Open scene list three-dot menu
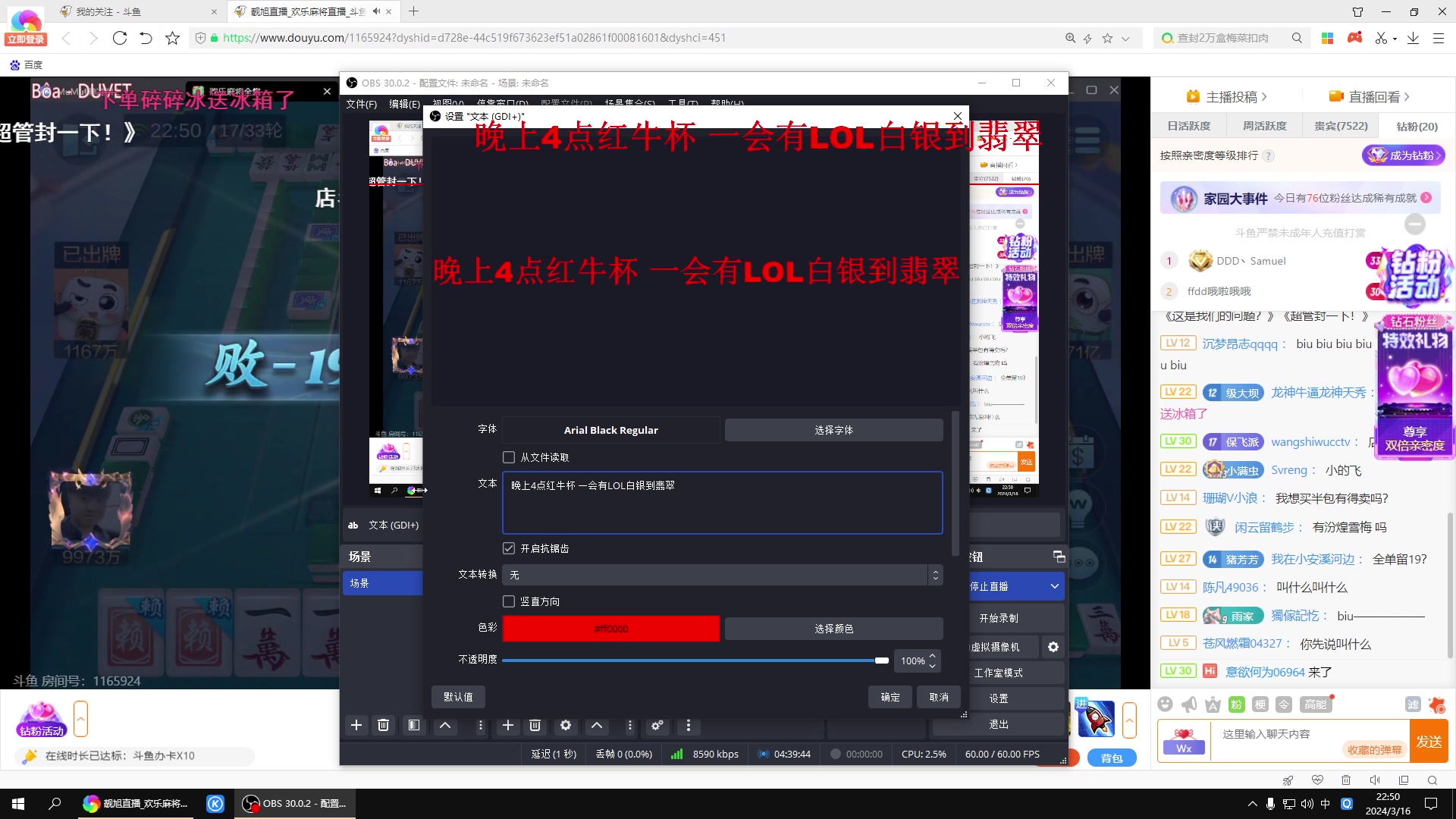Image resolution: width=1456 pixels, height=819 pixels. [x=480, y=726]
